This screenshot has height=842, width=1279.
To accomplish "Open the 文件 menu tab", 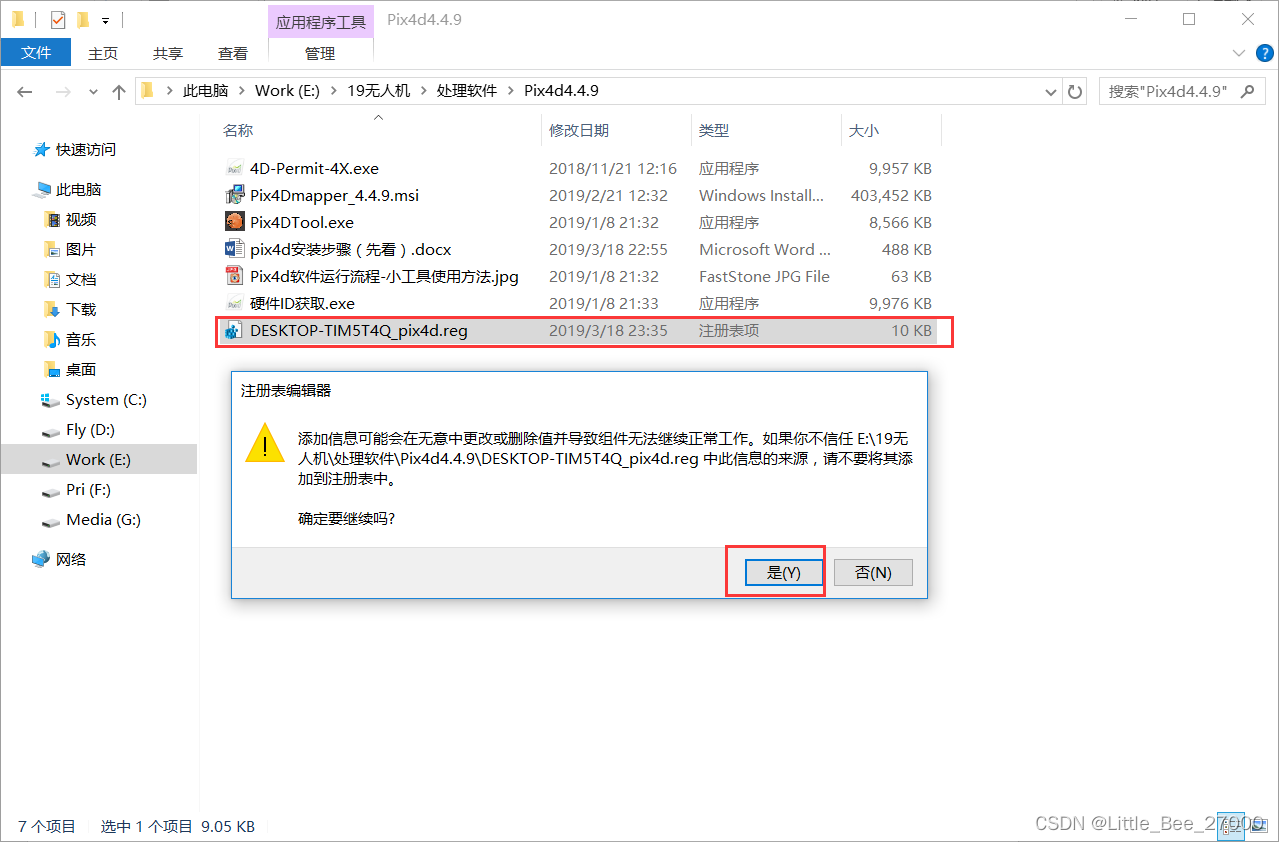I will coord(36,53).
